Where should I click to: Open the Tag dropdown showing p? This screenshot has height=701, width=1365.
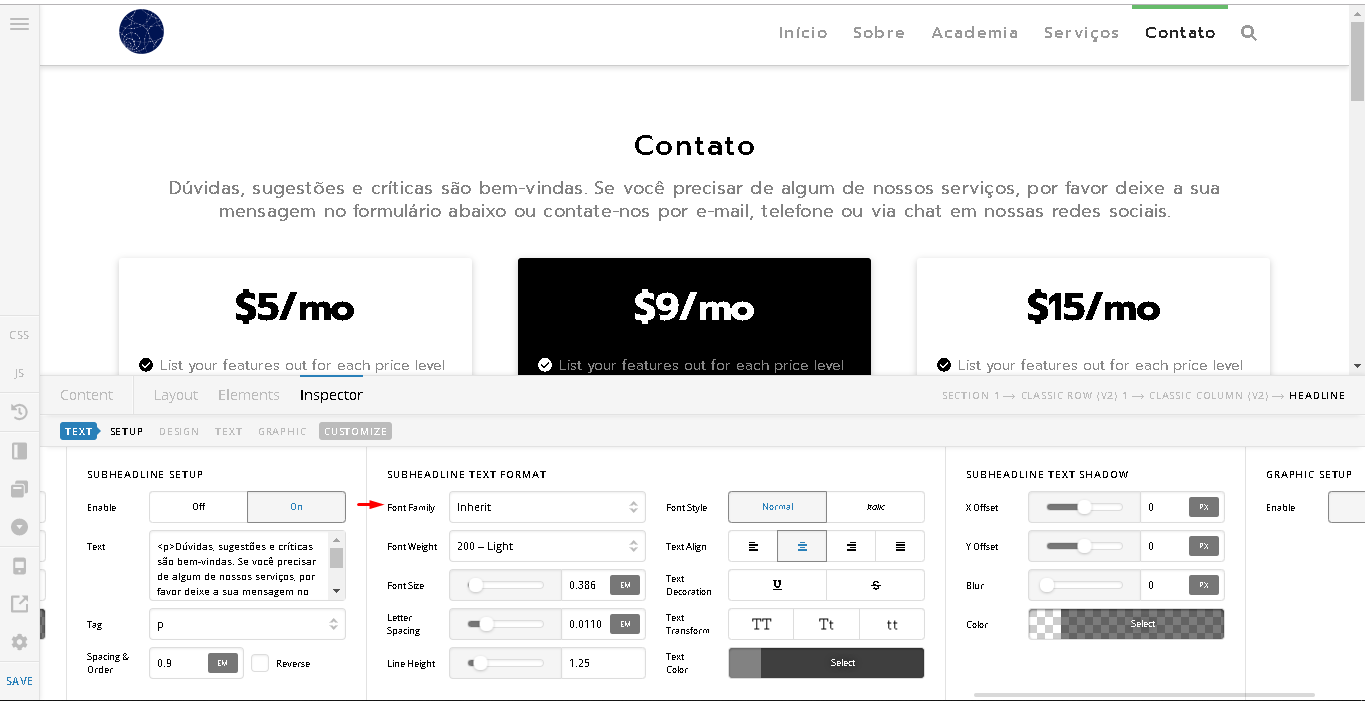[247, 624]
